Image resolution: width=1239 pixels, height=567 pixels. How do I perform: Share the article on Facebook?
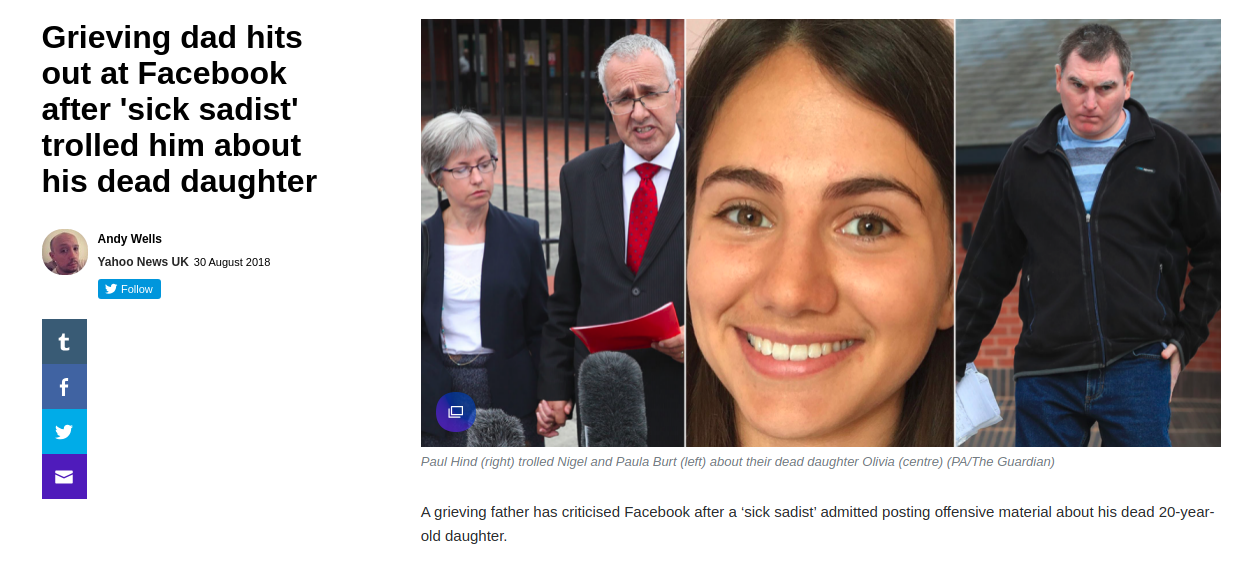point(64,387)
